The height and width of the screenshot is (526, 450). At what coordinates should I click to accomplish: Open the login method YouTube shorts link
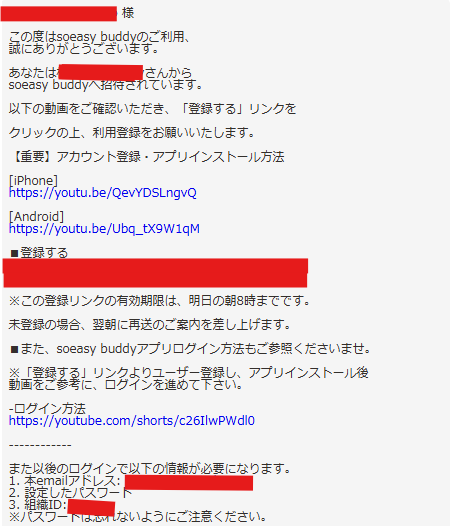tap(132, 421)
